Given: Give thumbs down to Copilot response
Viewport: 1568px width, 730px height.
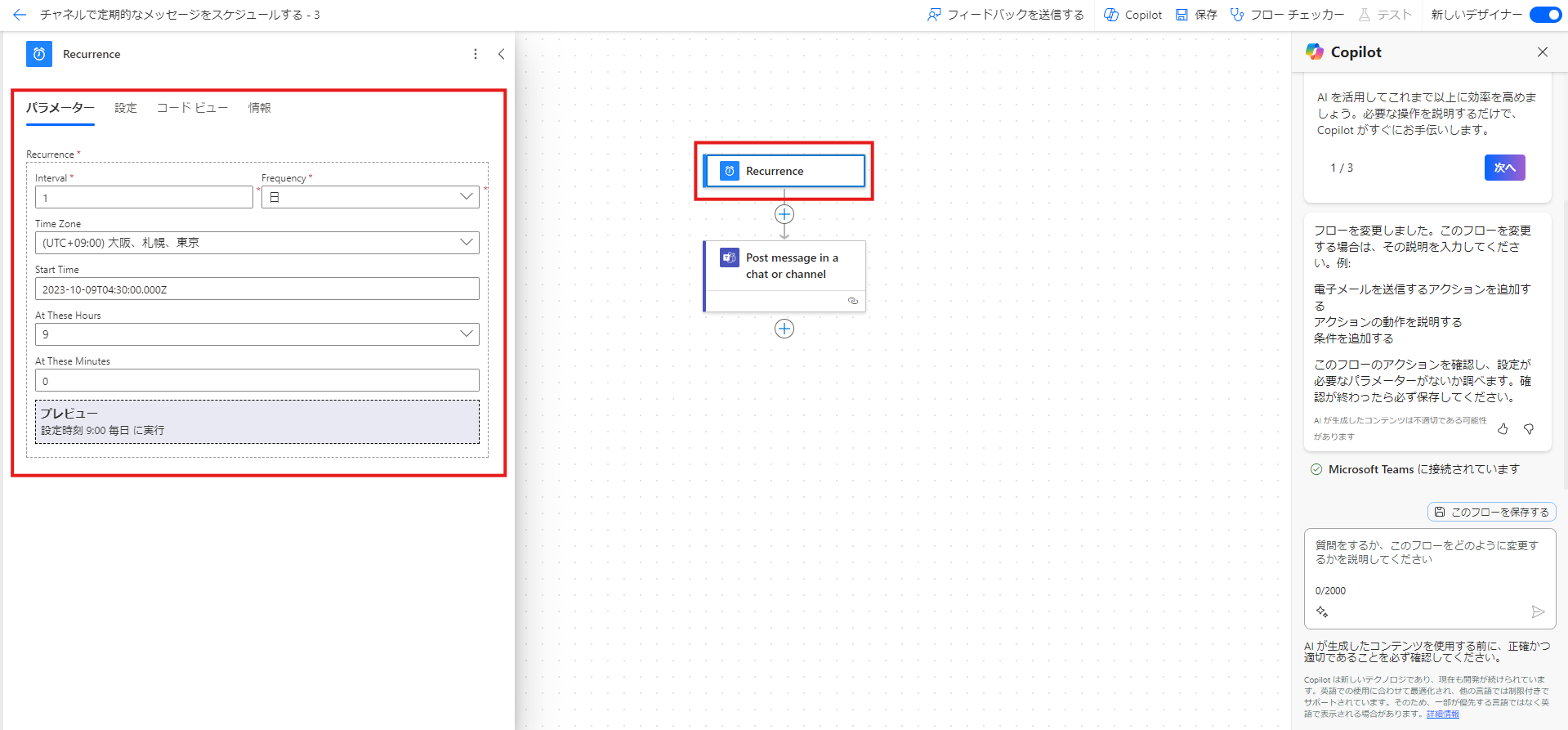Looking at the screenshot, I should [x=1529, y=429].
